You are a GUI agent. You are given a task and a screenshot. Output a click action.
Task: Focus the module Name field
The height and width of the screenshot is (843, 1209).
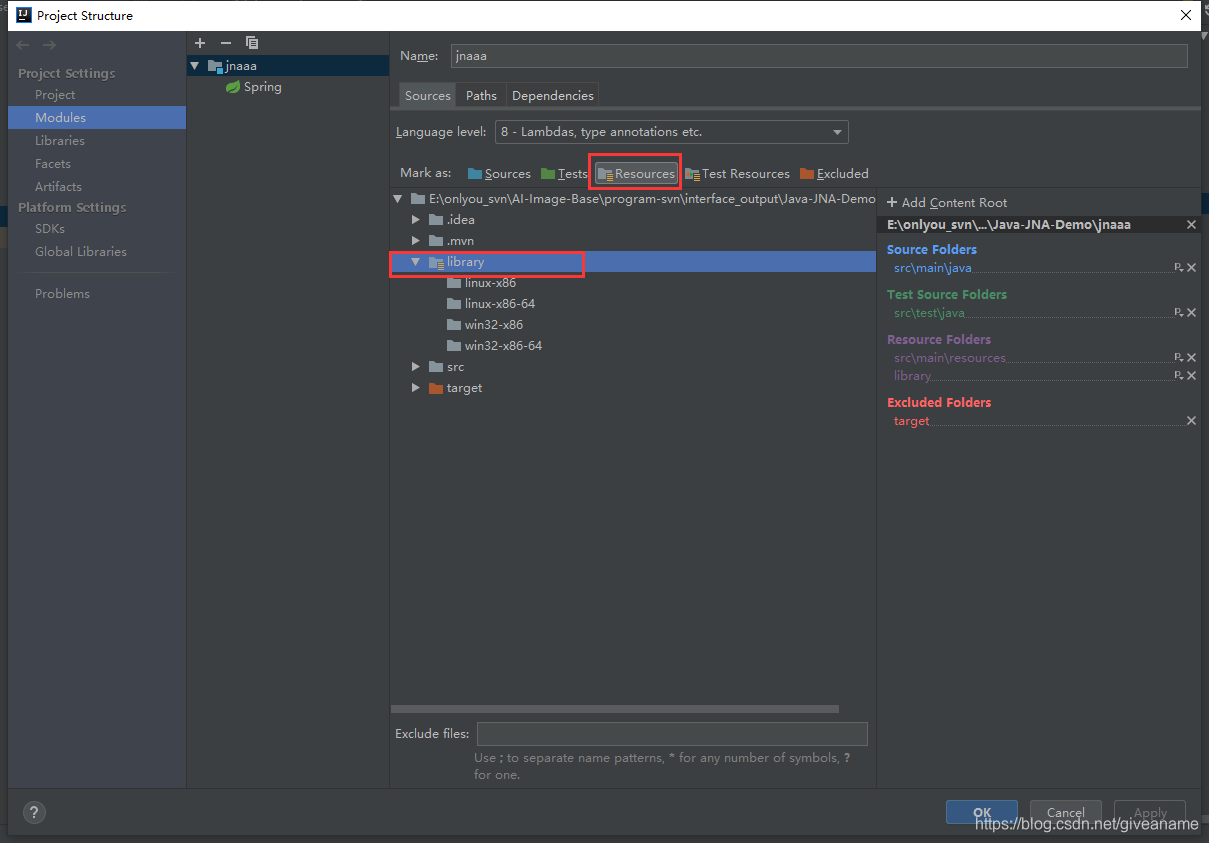(819, 56)
